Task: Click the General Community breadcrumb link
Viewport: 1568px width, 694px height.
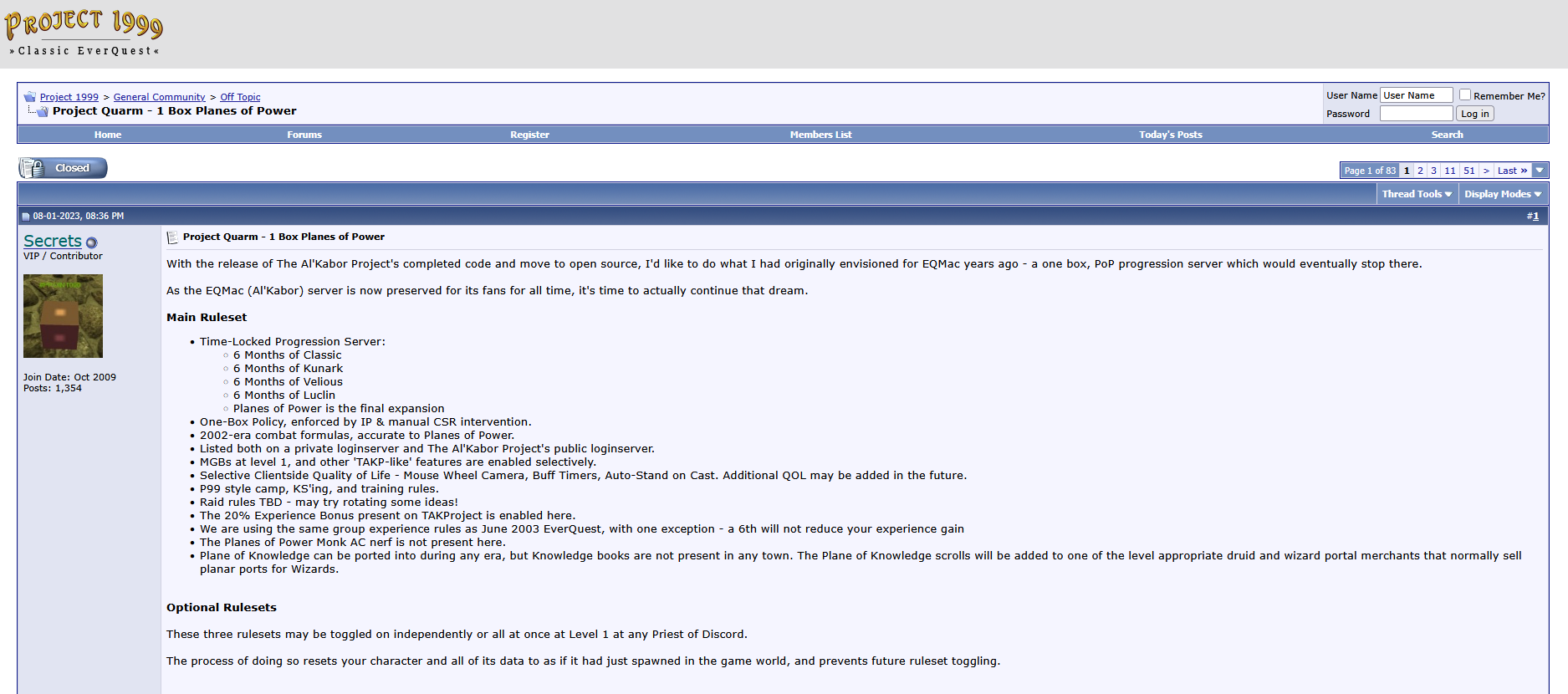Action: pos(160,97)
